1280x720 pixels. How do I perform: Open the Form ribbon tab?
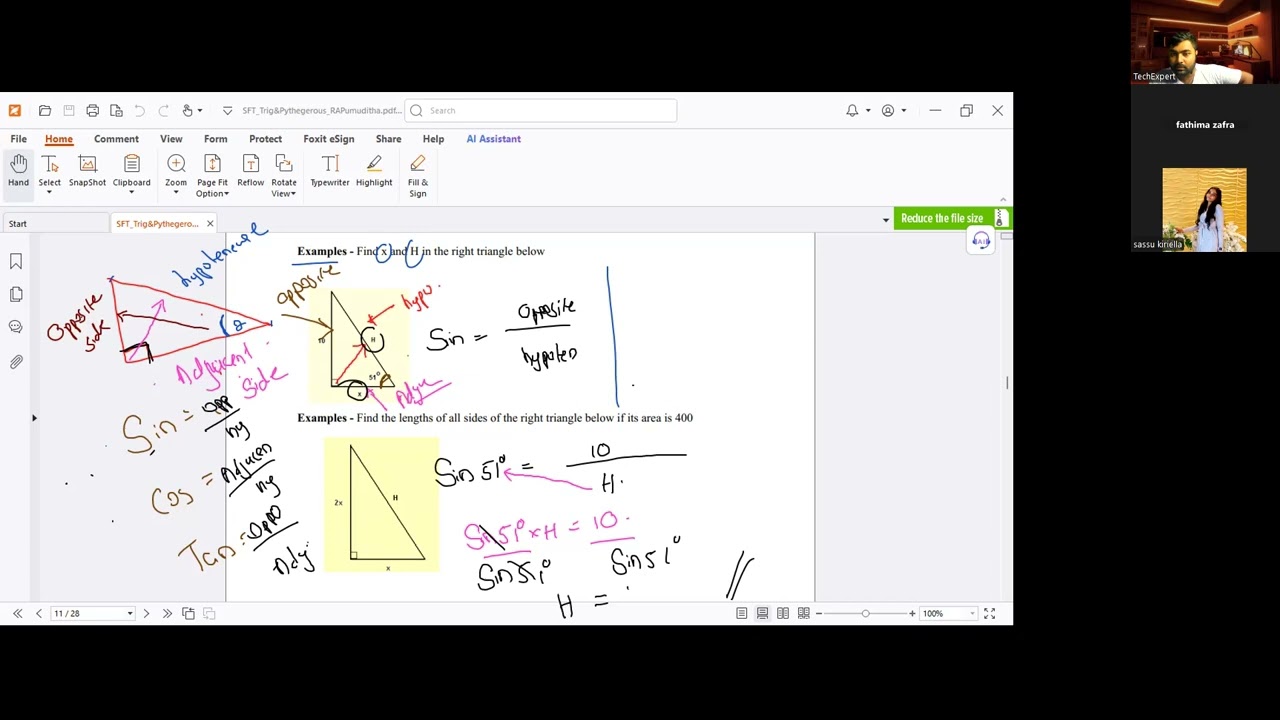point(215,139)
